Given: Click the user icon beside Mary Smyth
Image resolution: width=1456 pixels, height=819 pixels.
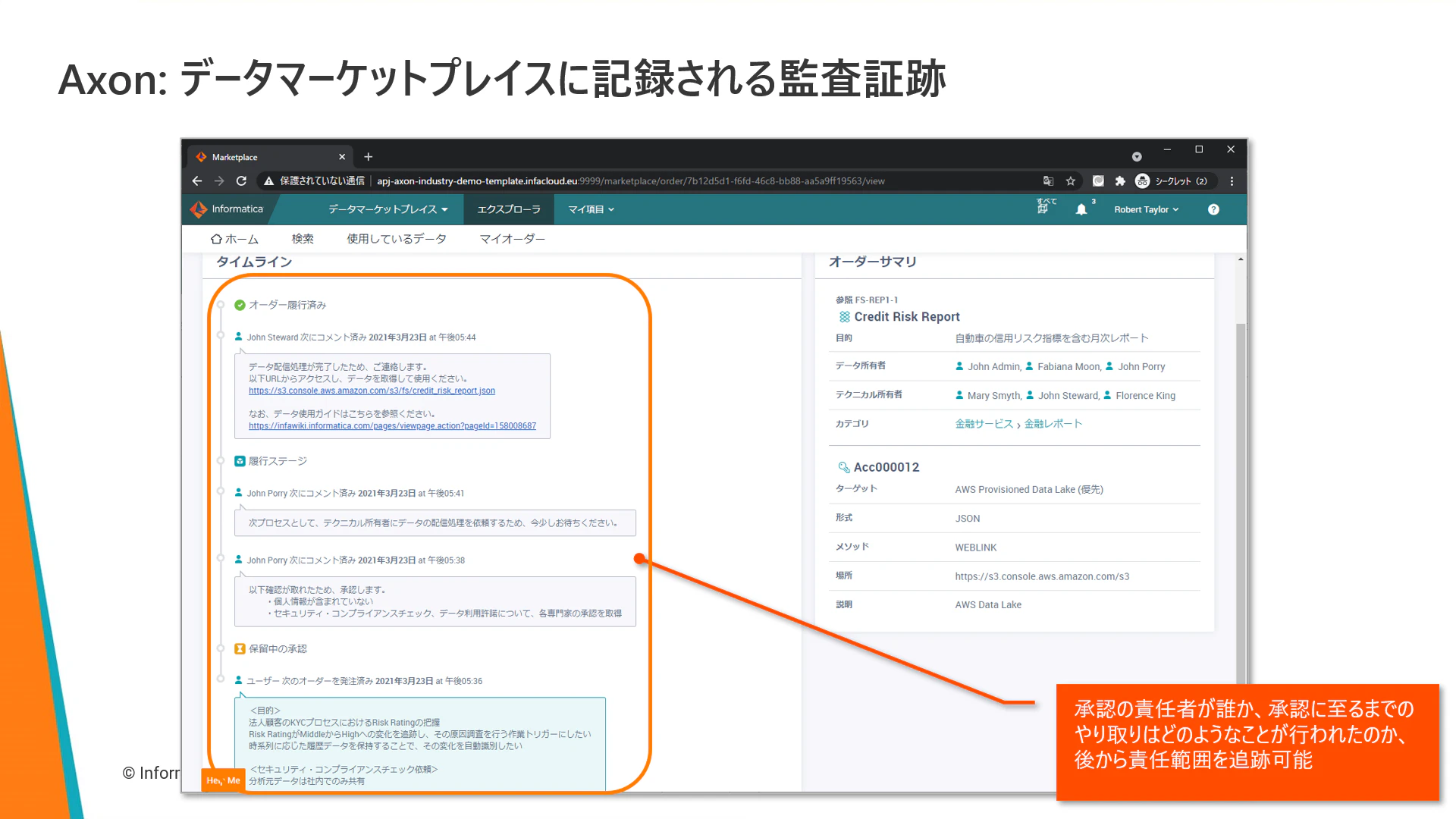Looking at the screenshot, I should [959, 395].
